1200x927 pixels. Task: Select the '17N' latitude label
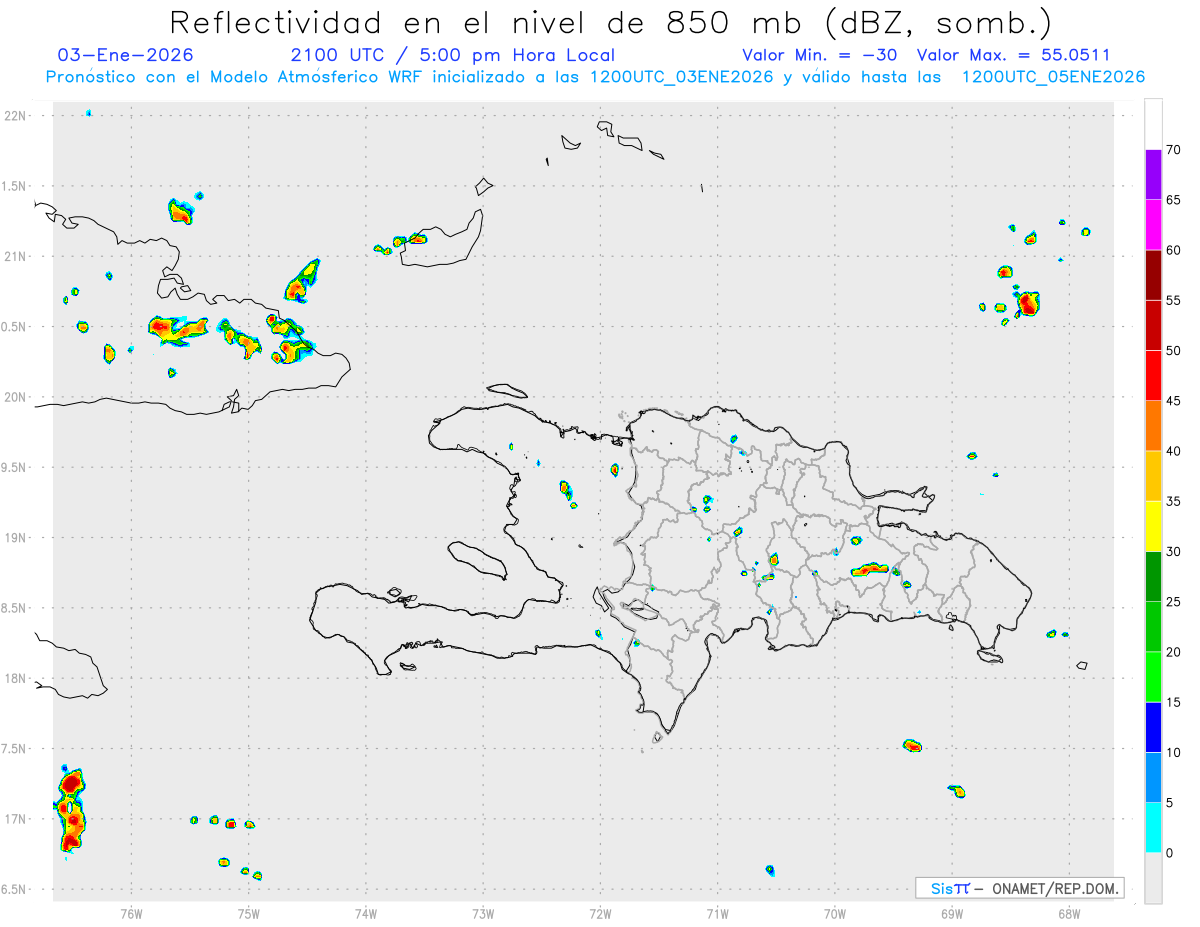(15, 819)
